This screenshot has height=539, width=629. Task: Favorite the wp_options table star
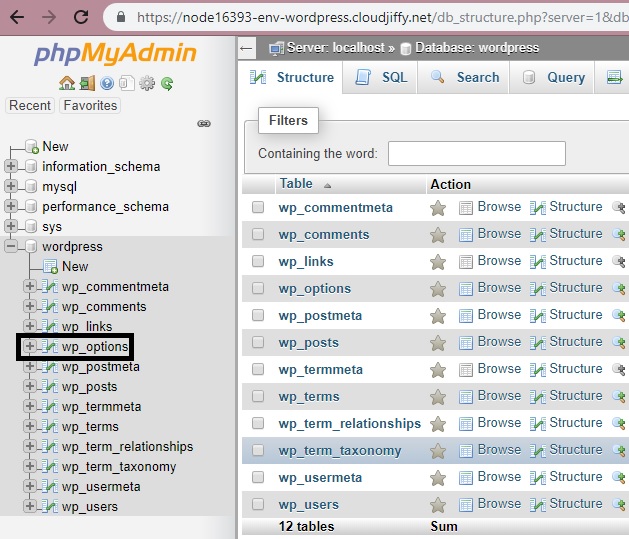[x=438, y=289]
